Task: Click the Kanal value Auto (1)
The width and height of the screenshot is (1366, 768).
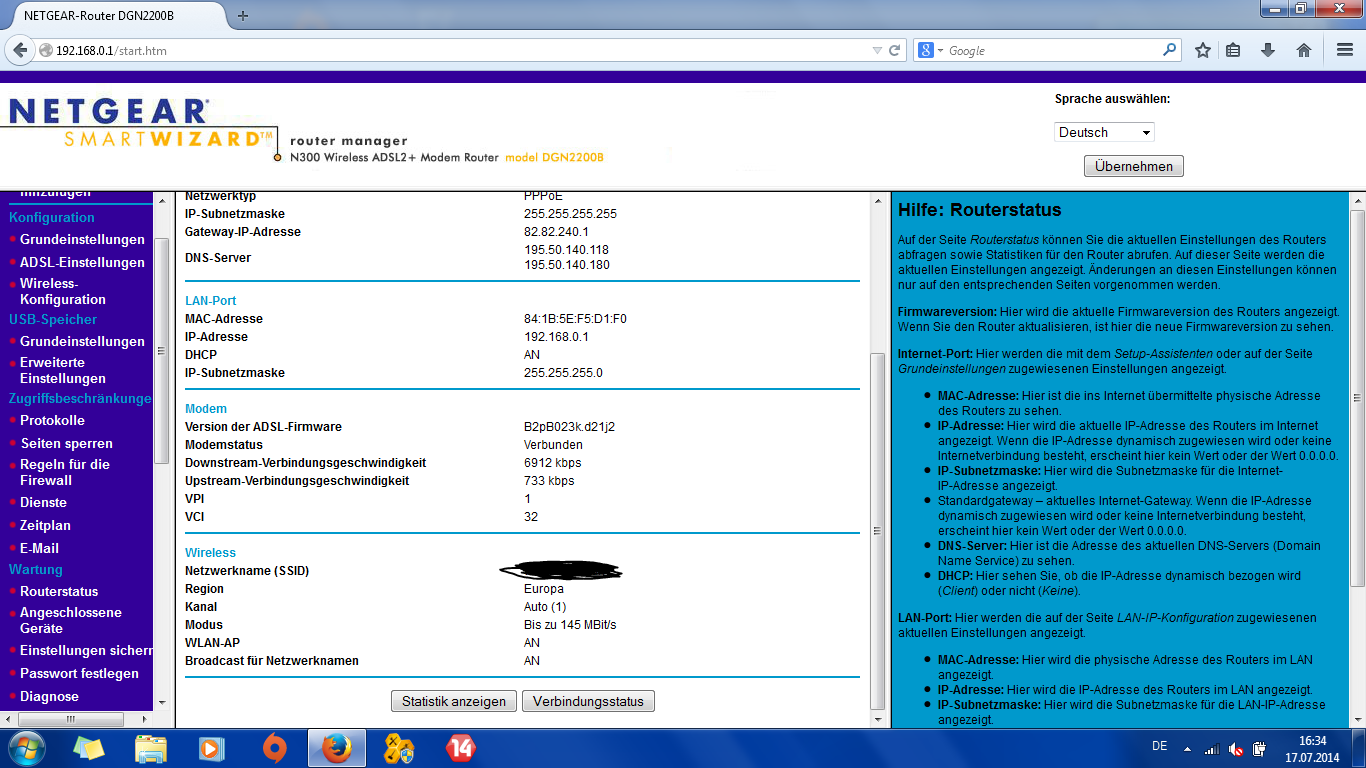Action: point(545,607)
